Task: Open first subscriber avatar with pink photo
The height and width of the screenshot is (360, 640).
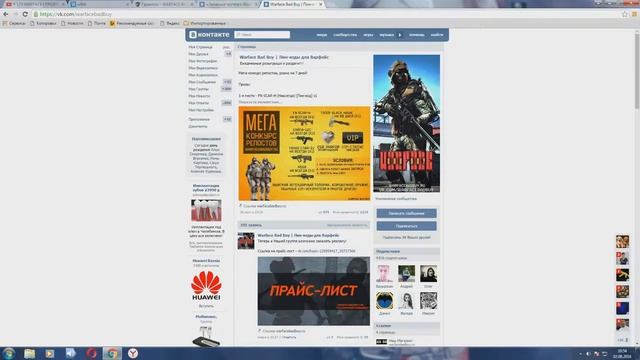Action: click(x=384, y=273)
